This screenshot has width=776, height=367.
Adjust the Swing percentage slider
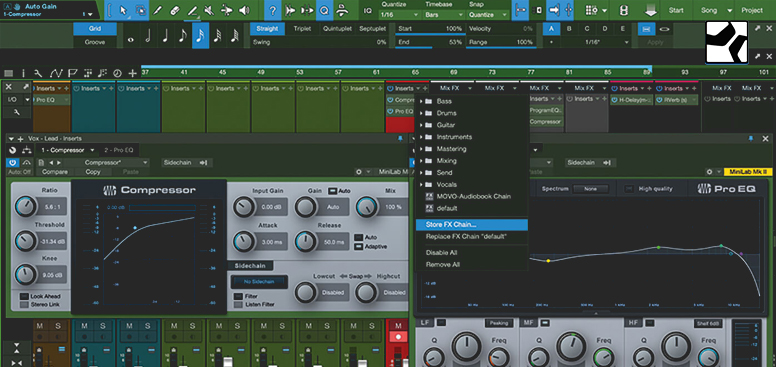319,43
